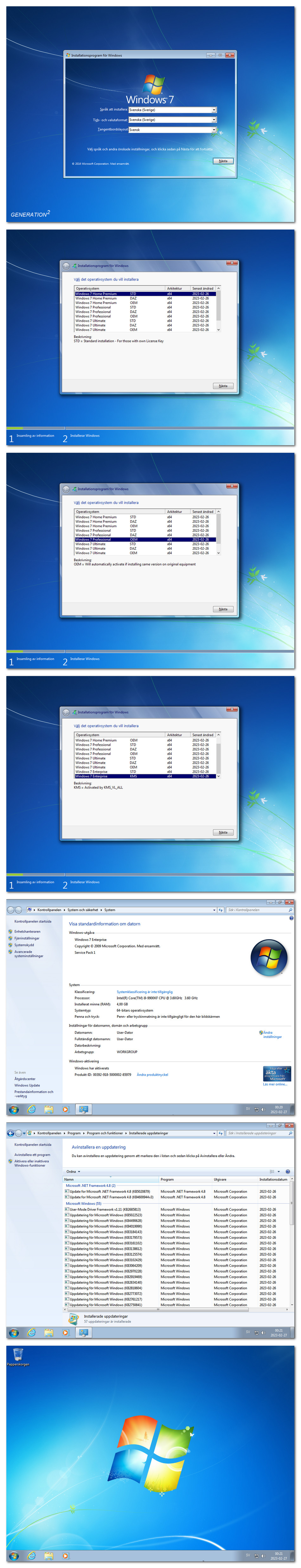This screenshot has width=301, height=1568.
Task: Open address bar dropdown arrow in System window
Action: tap(214, 910)
